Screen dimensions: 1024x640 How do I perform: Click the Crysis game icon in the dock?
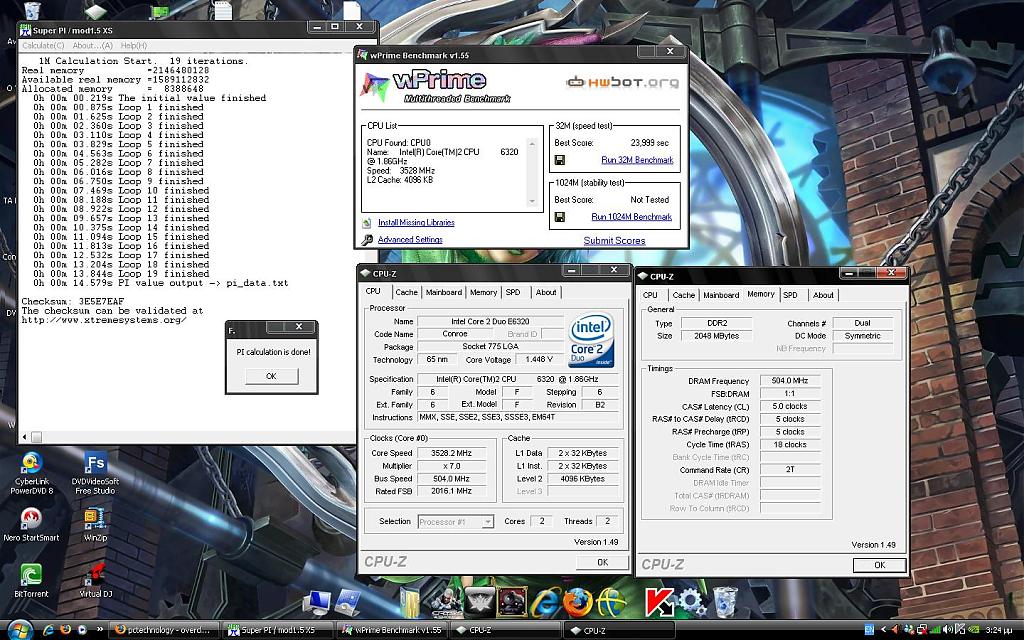(447, 603)
